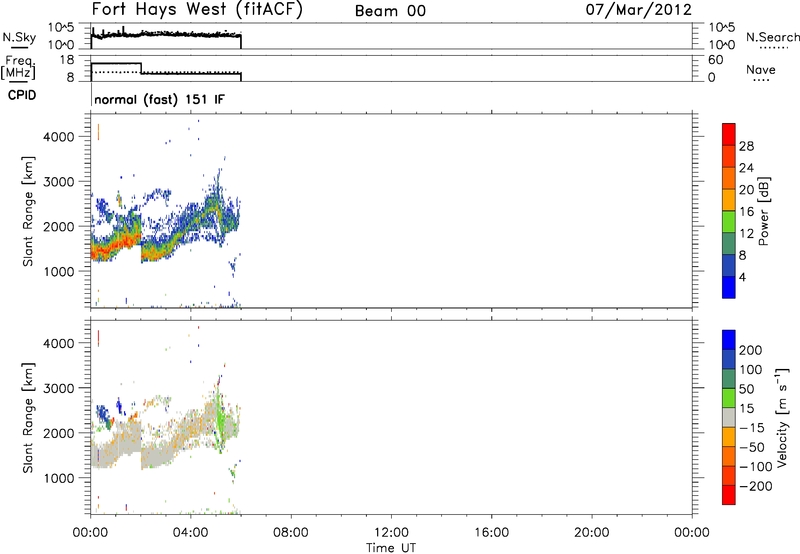800x554 pixels.
Task: Click the 'Power [dB]' colorbar label
Action: 763,211
